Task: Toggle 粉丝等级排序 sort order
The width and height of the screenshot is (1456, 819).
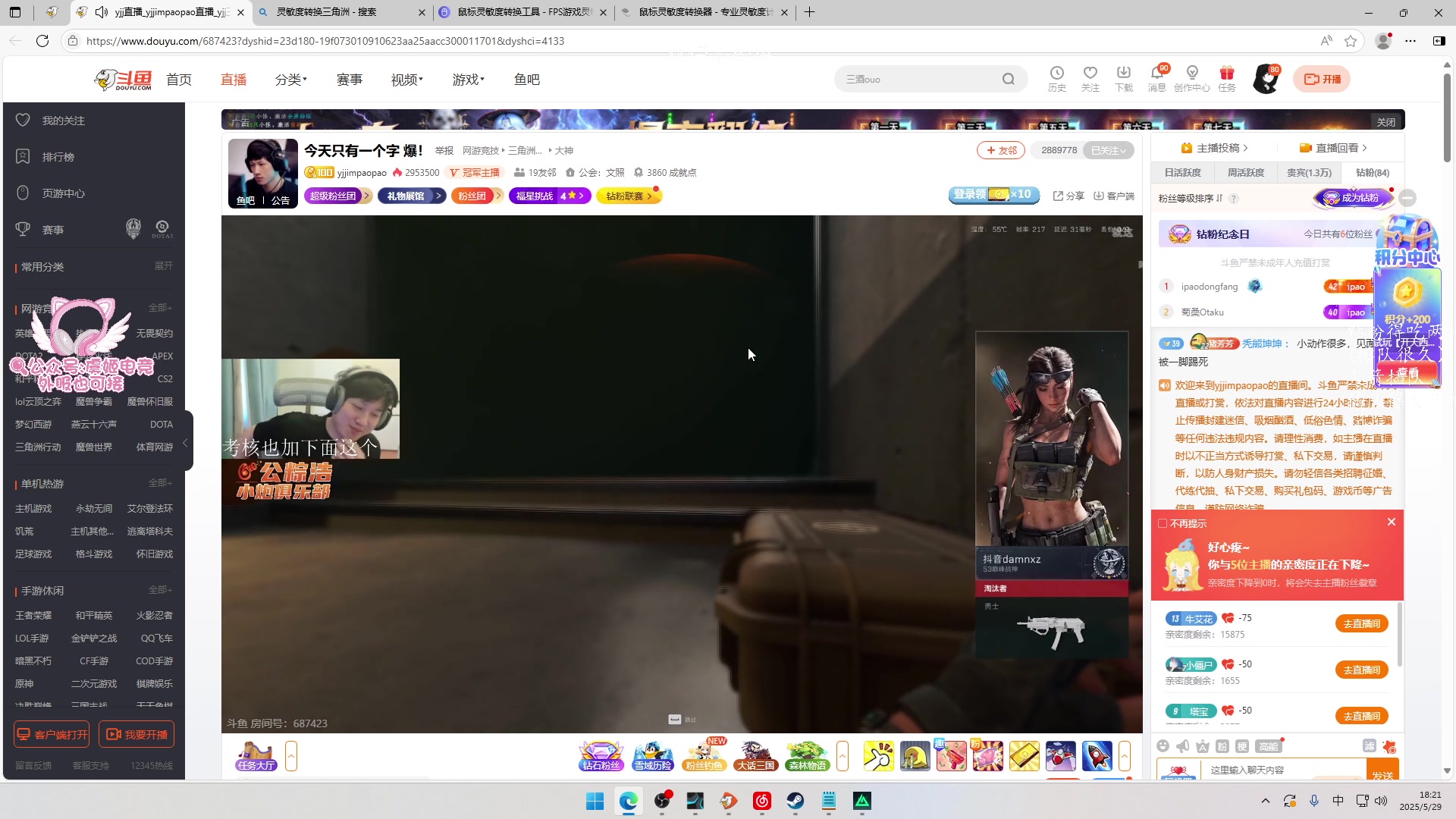Action: [x=1190, y=198]
